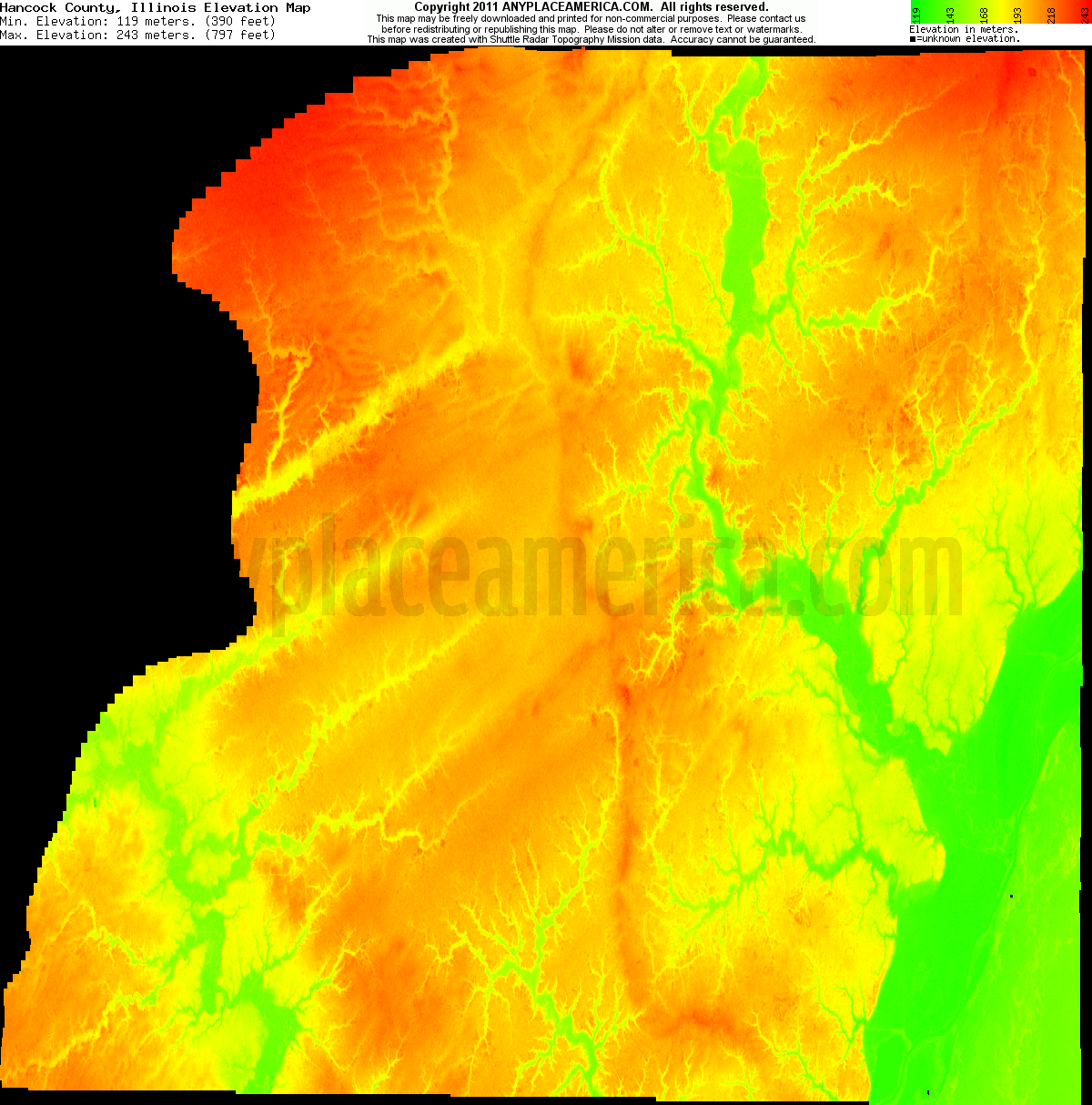Click the 218 label on the elevation legend

coord(1052,14)
